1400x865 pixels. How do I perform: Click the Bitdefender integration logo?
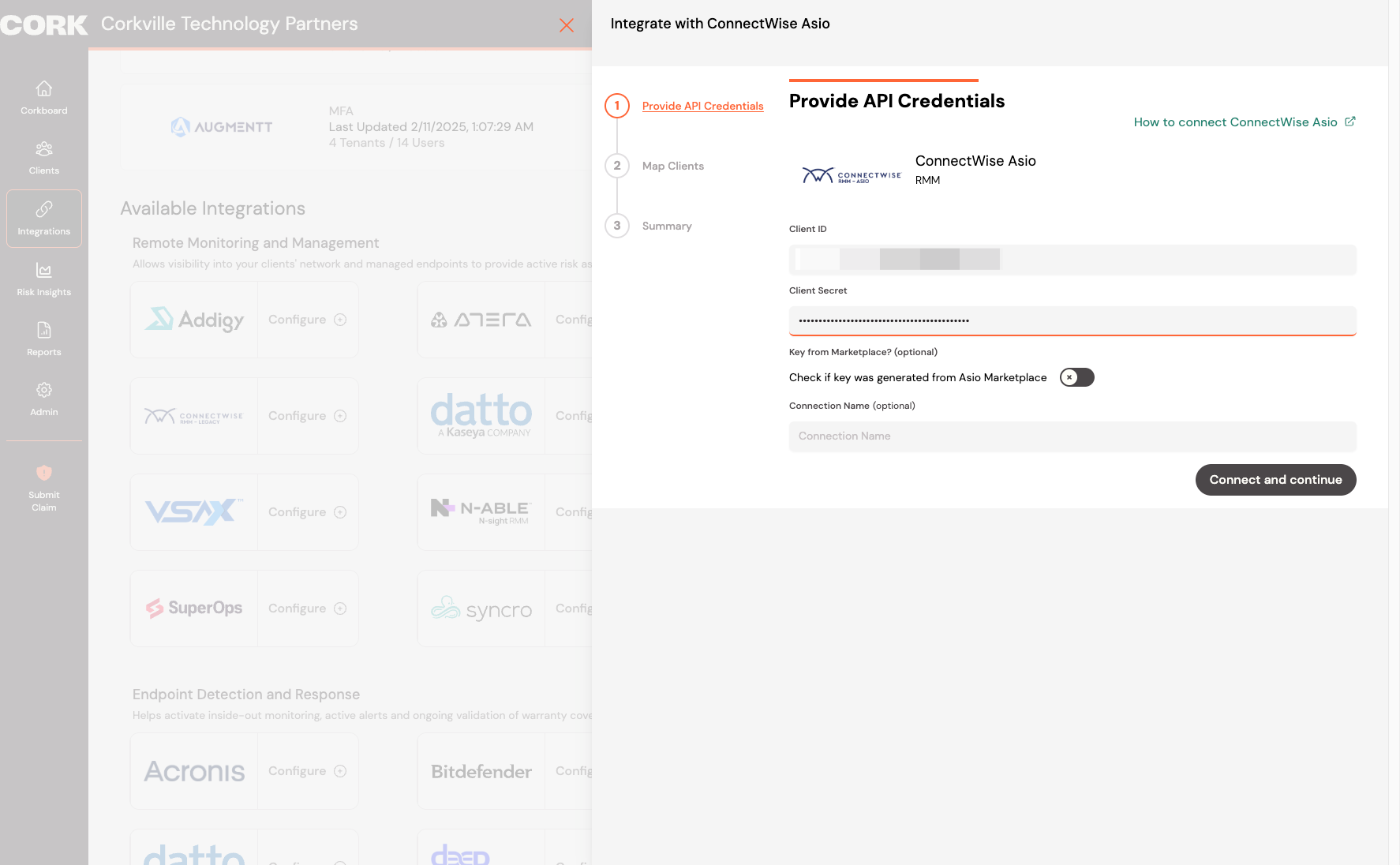click(481, 771)
